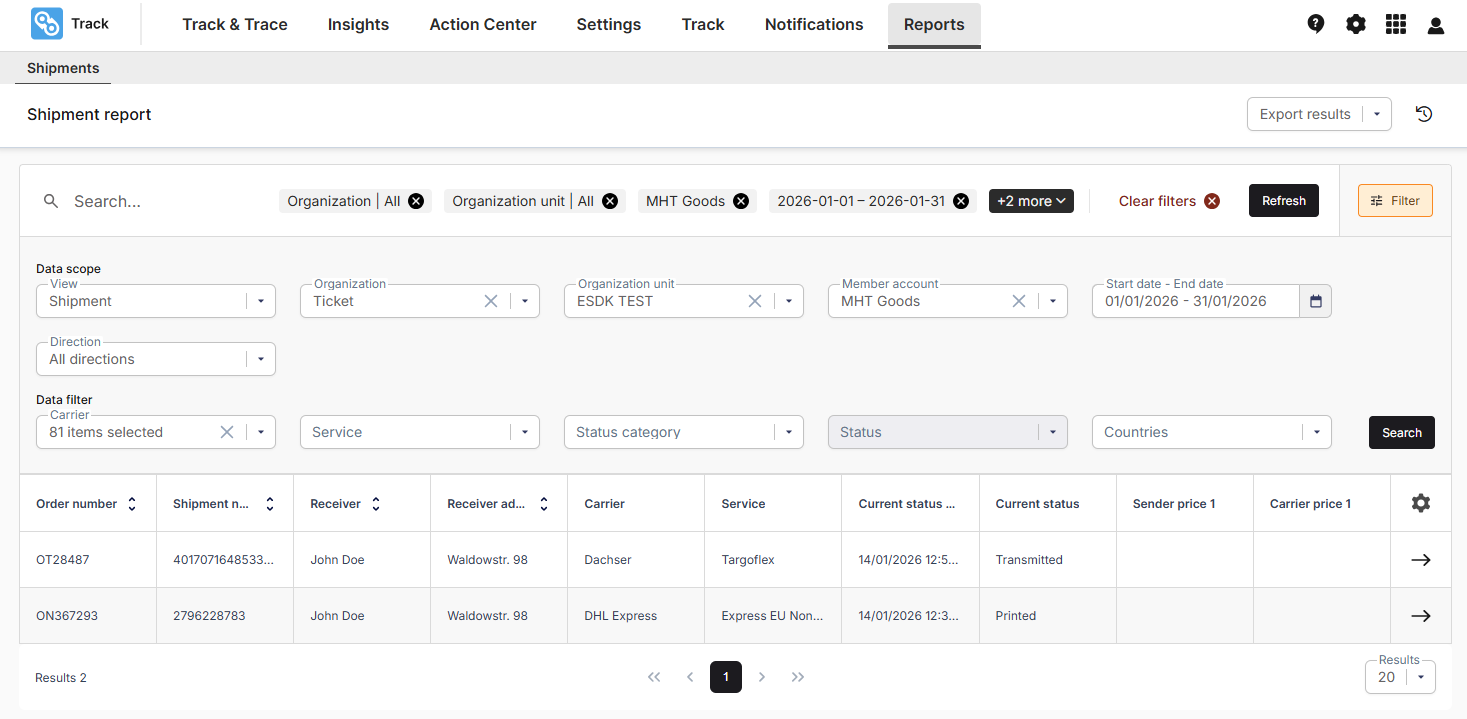Image resolution: width=1467 pixels, height=719 pixels.
Task: Click the help question mark icon
Action: (x=1316, y=24)
